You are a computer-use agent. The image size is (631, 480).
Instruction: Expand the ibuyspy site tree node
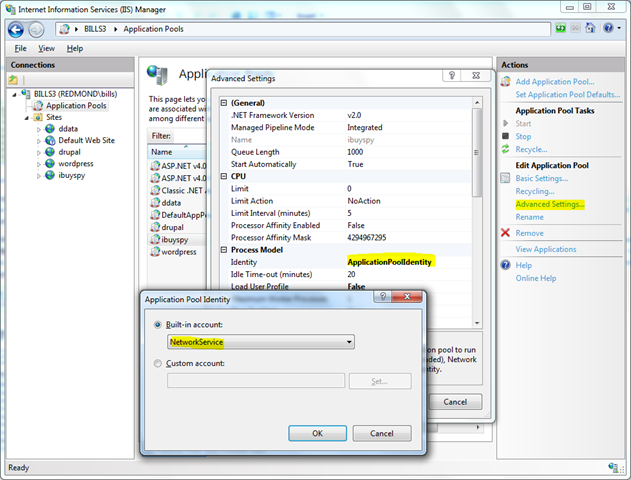click(39, 176)
